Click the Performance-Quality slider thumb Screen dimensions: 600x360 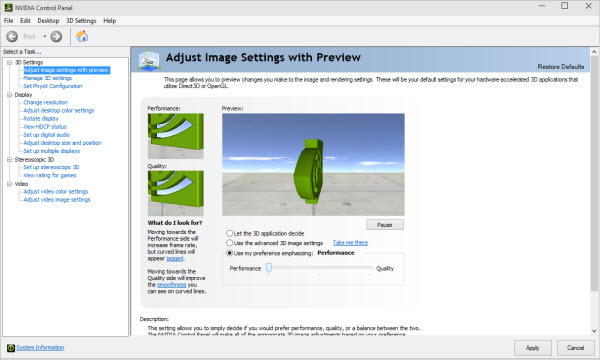(x=269, y=268)
